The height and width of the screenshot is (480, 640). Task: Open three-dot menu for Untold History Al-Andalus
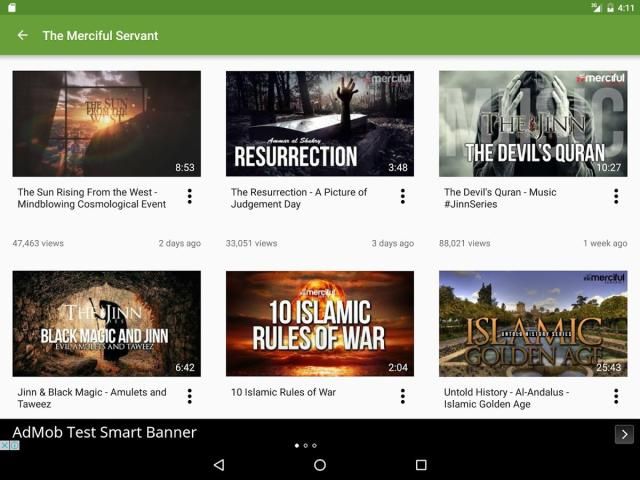[x=616, y=397]
